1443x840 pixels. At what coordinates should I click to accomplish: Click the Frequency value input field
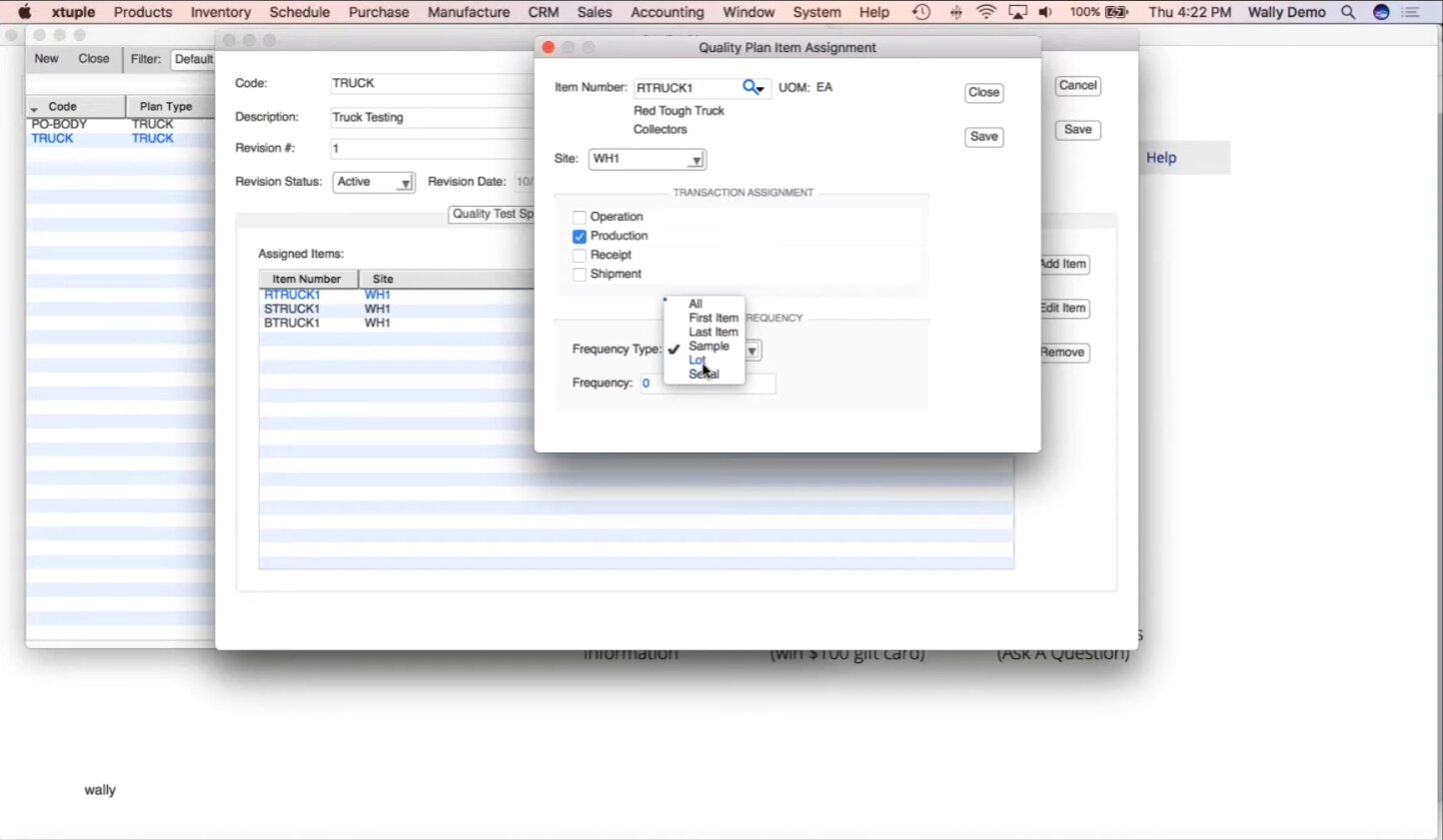708,384
